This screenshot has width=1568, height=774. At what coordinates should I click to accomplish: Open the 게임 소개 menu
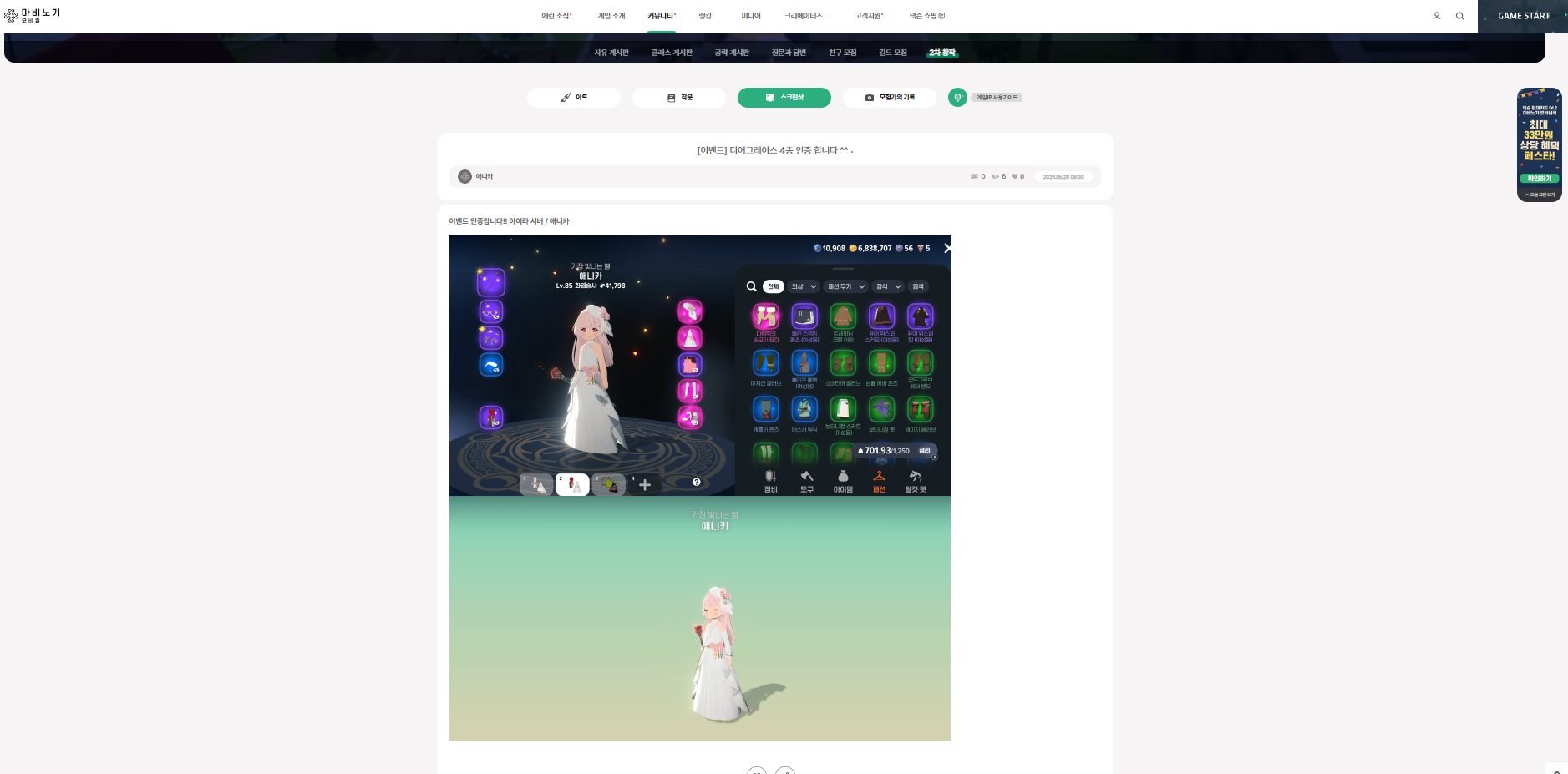(x=611, y=16)
